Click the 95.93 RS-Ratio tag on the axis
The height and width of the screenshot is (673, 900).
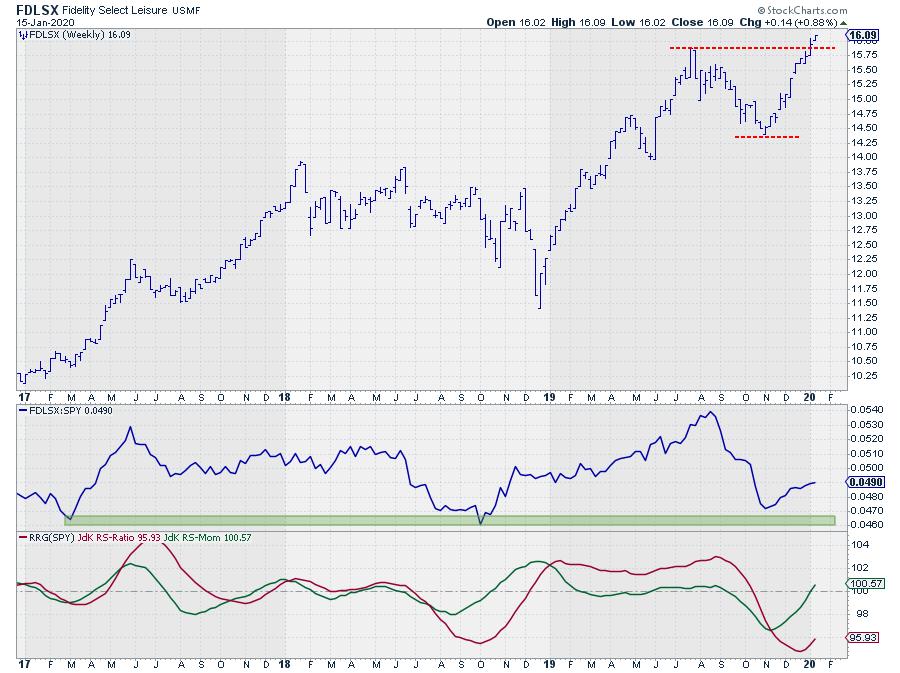pyautogui.click(x=863, y=637)
